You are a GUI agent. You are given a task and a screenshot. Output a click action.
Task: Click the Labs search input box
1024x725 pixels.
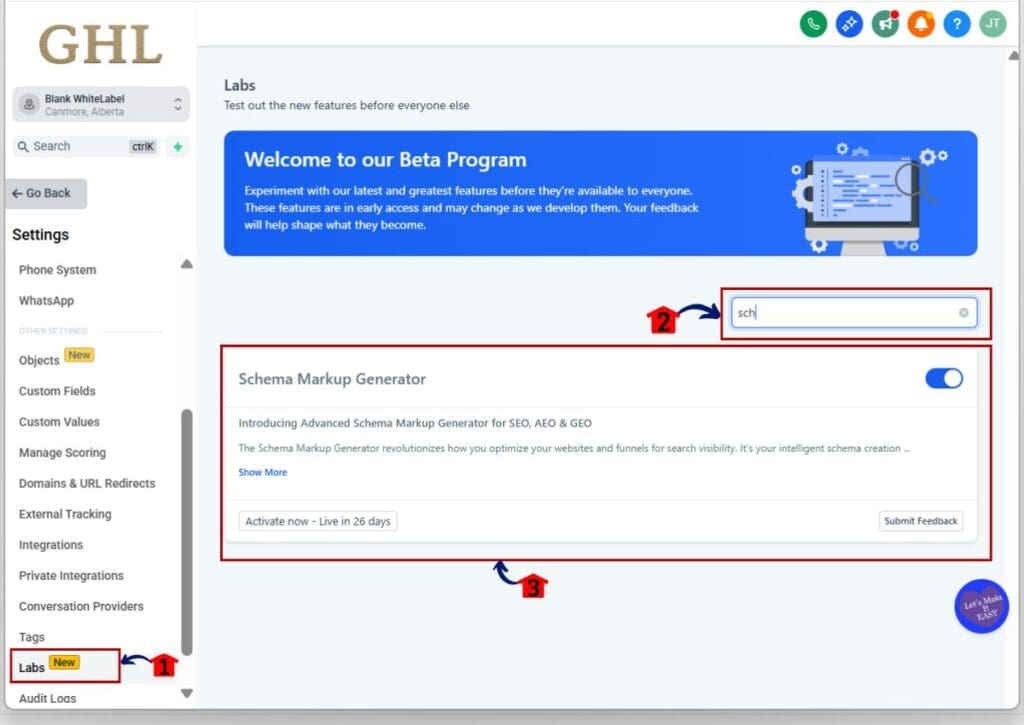(x=850, y=313)
